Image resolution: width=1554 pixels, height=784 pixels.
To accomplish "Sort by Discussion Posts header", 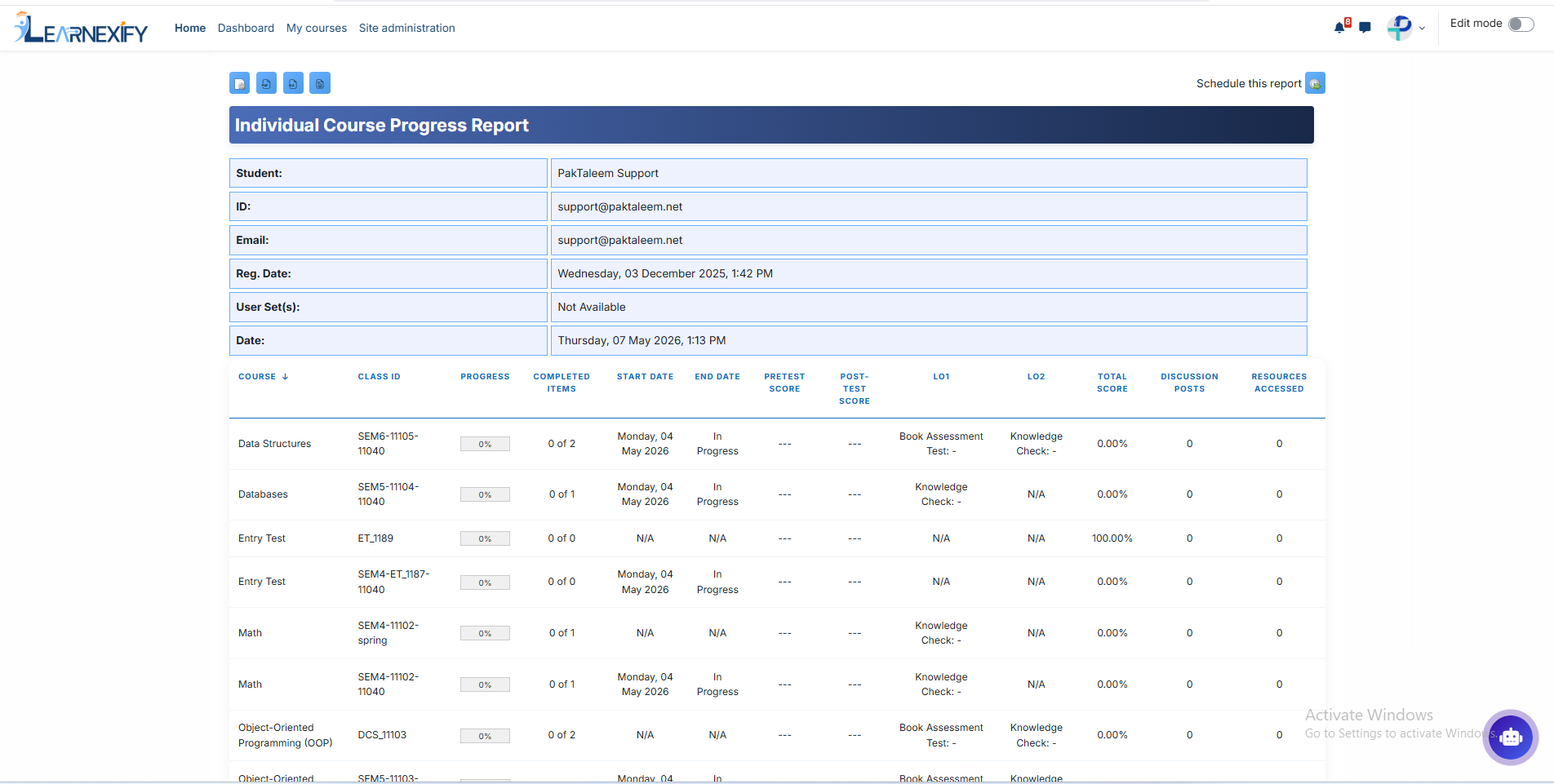I will coord(1189,383).
